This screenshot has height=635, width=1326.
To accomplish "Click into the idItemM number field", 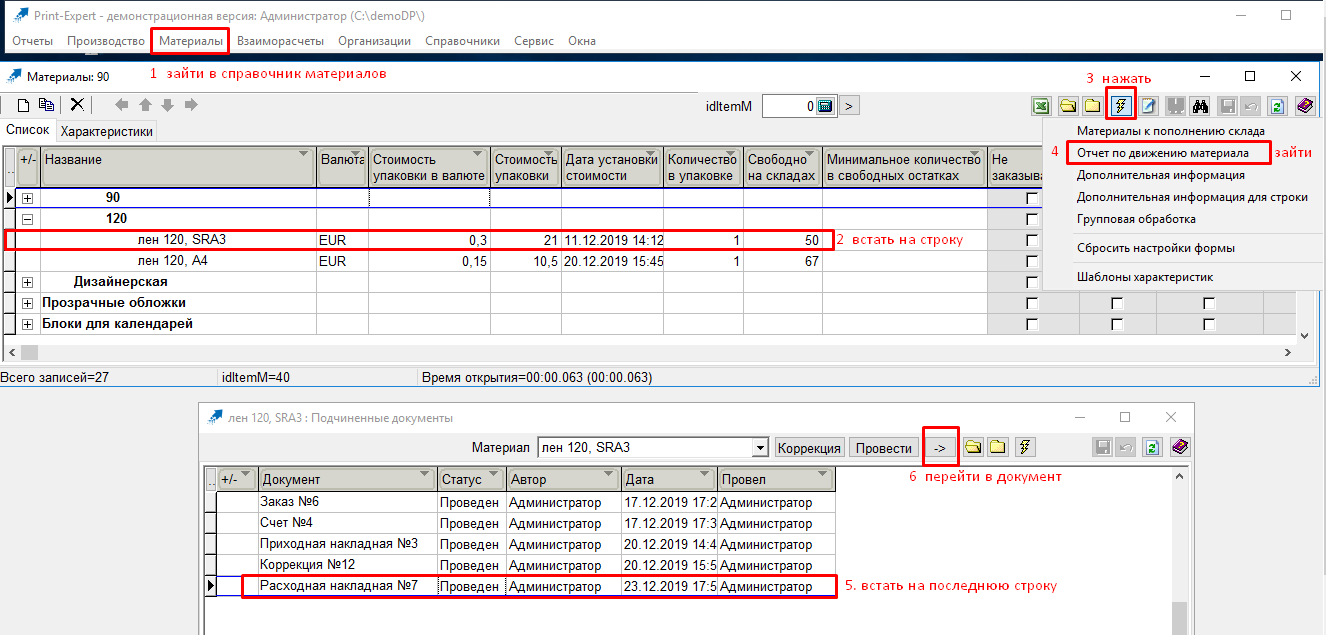I will point(790,106).
